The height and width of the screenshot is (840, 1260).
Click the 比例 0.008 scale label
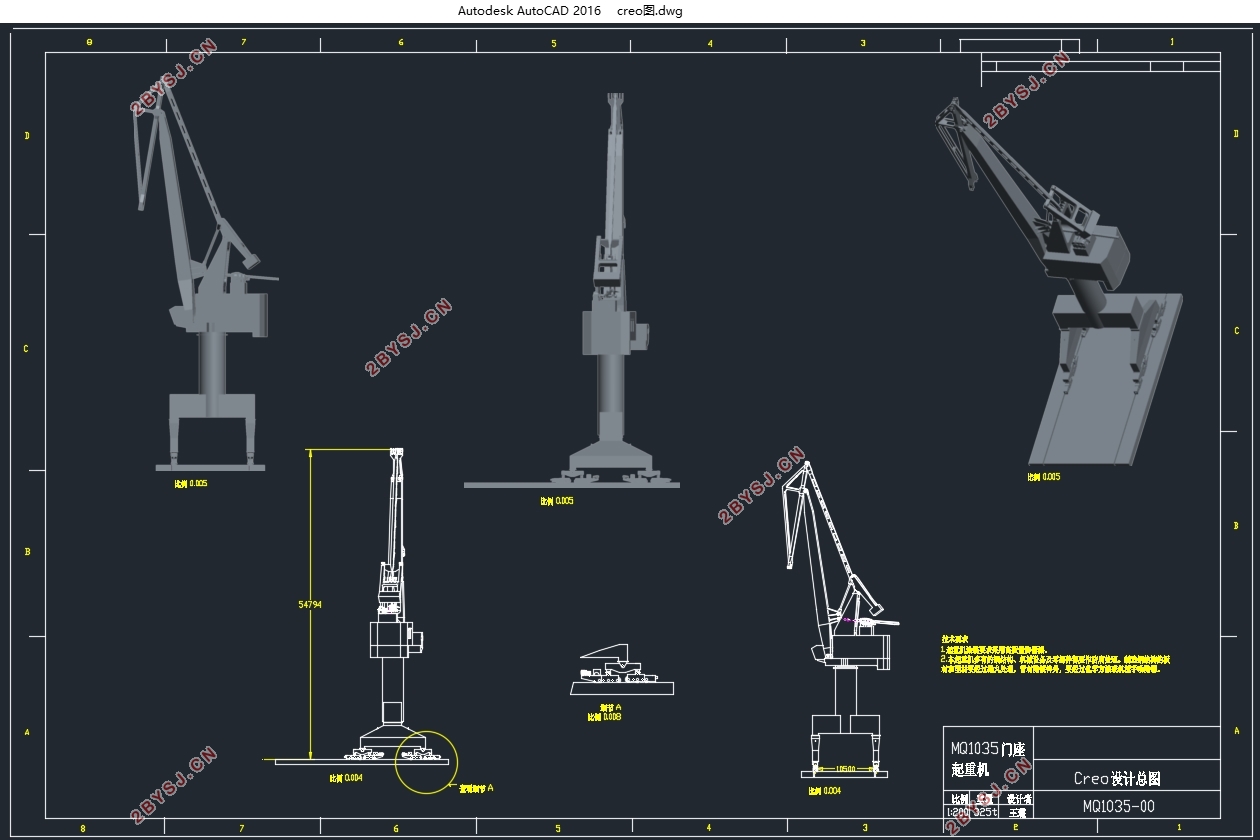click(x=605, y=717)
